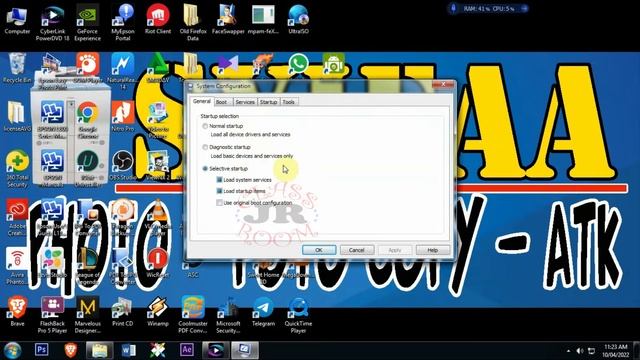This screenshot has height=360, width=640.
Task: Launch Telegram from the desktop
Action: (x=263, y=313)
